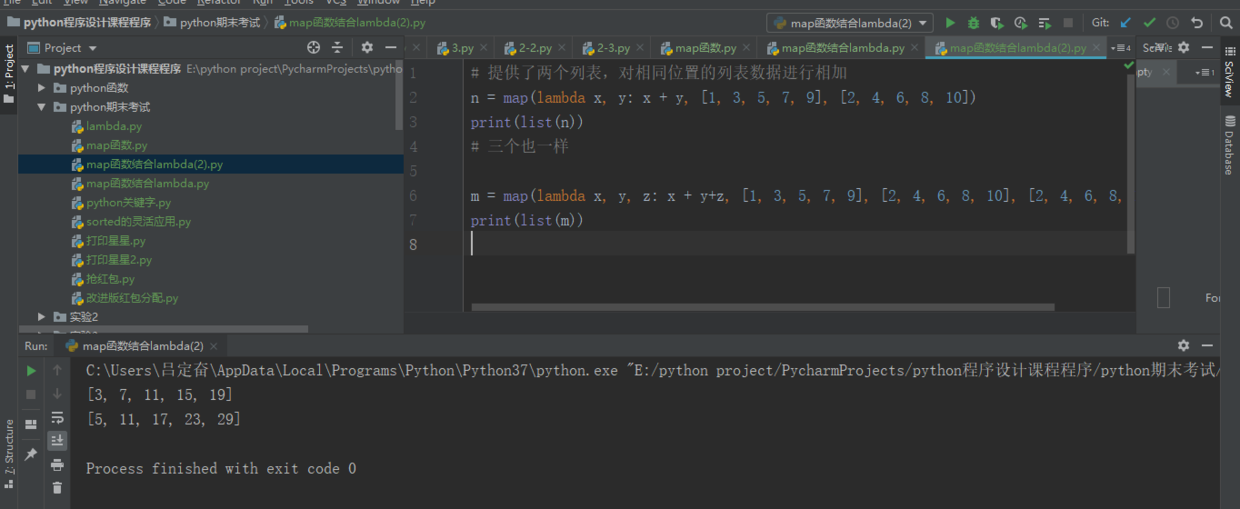Screen dimensions: 1240x509
Task: Print Run console output with printer icon
Action: tap(57, 465)
